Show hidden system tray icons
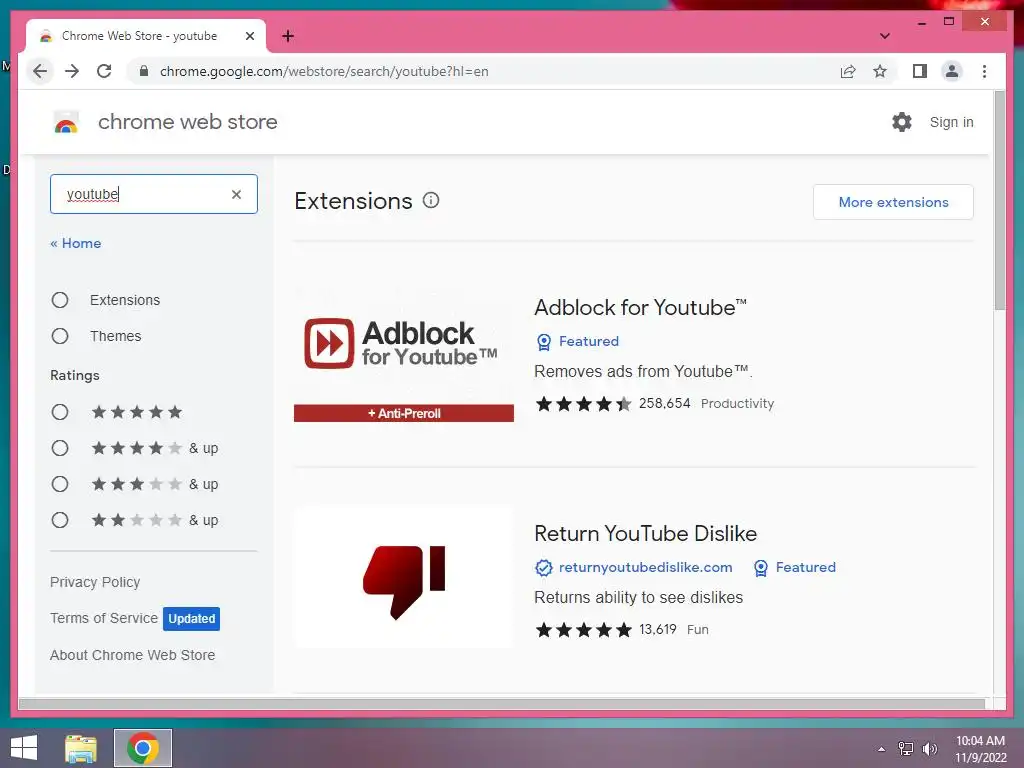 pos(882,749)
